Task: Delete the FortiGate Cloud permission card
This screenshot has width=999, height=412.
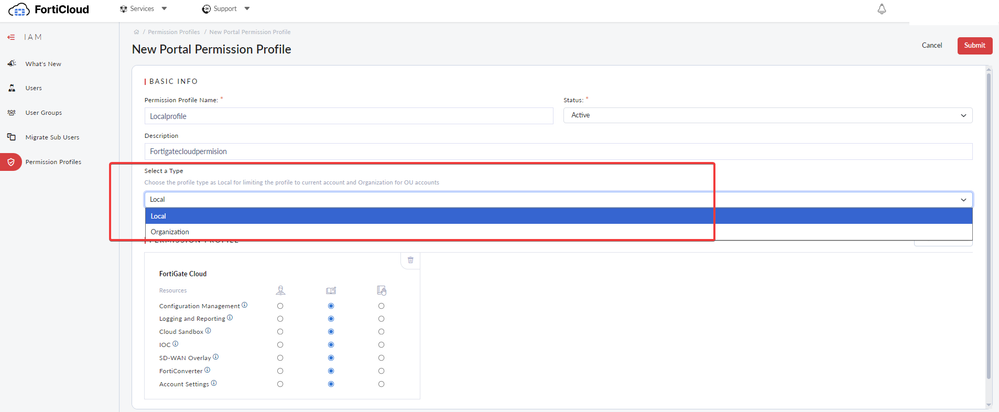Action: click(410, 260)
